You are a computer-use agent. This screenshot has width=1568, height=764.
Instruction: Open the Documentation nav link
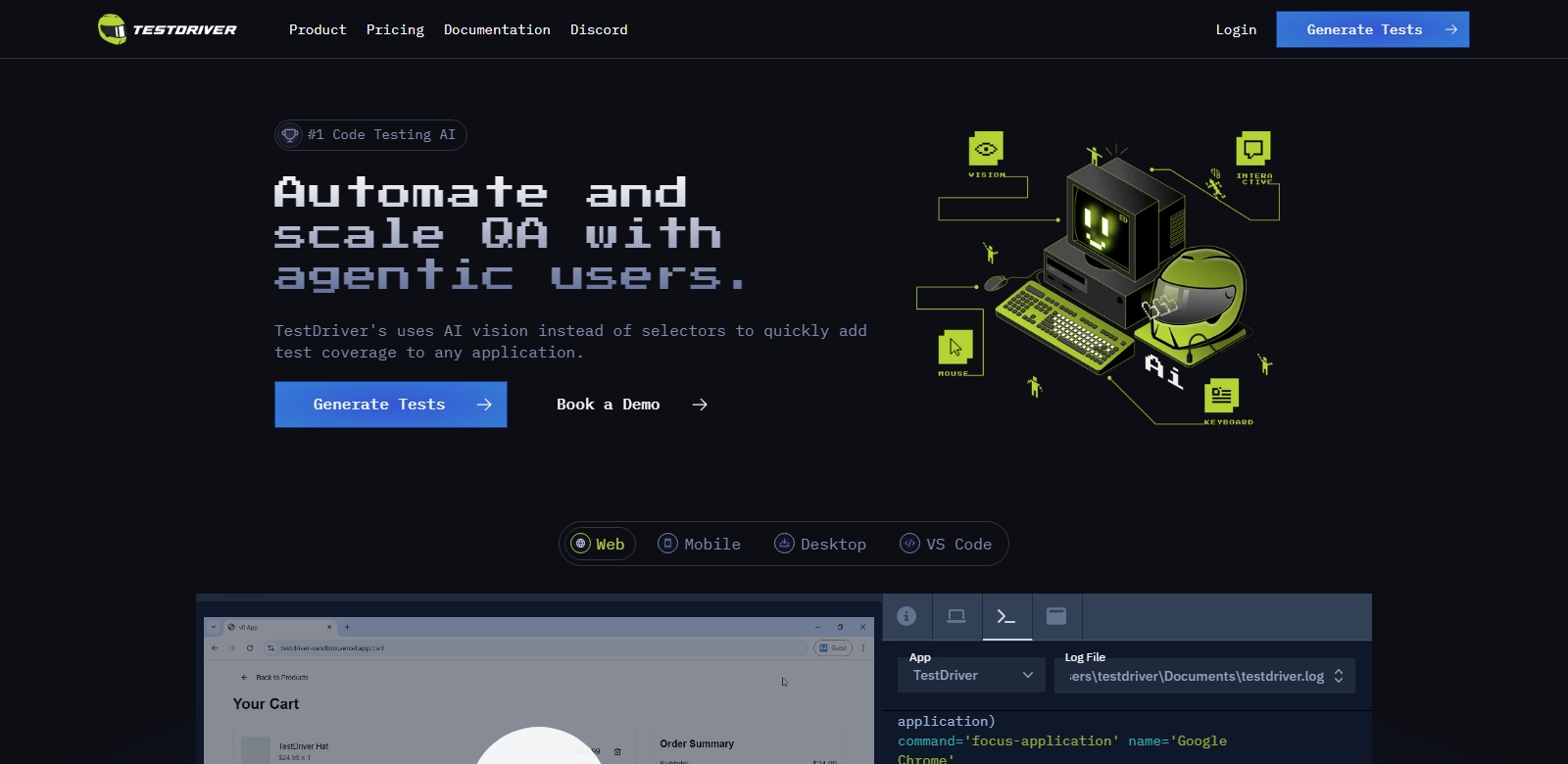click(497, 29)
